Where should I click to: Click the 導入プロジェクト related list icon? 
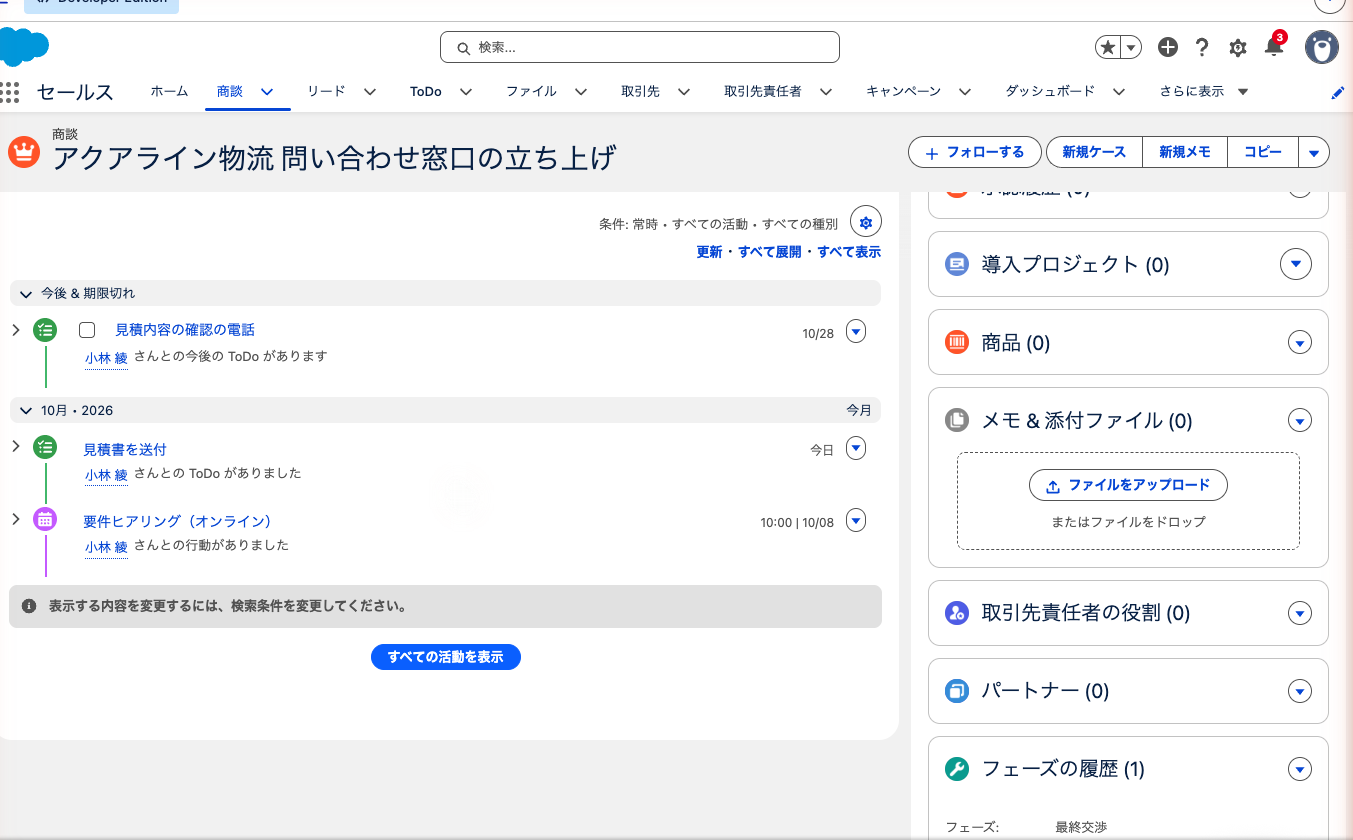click(957, 265)
